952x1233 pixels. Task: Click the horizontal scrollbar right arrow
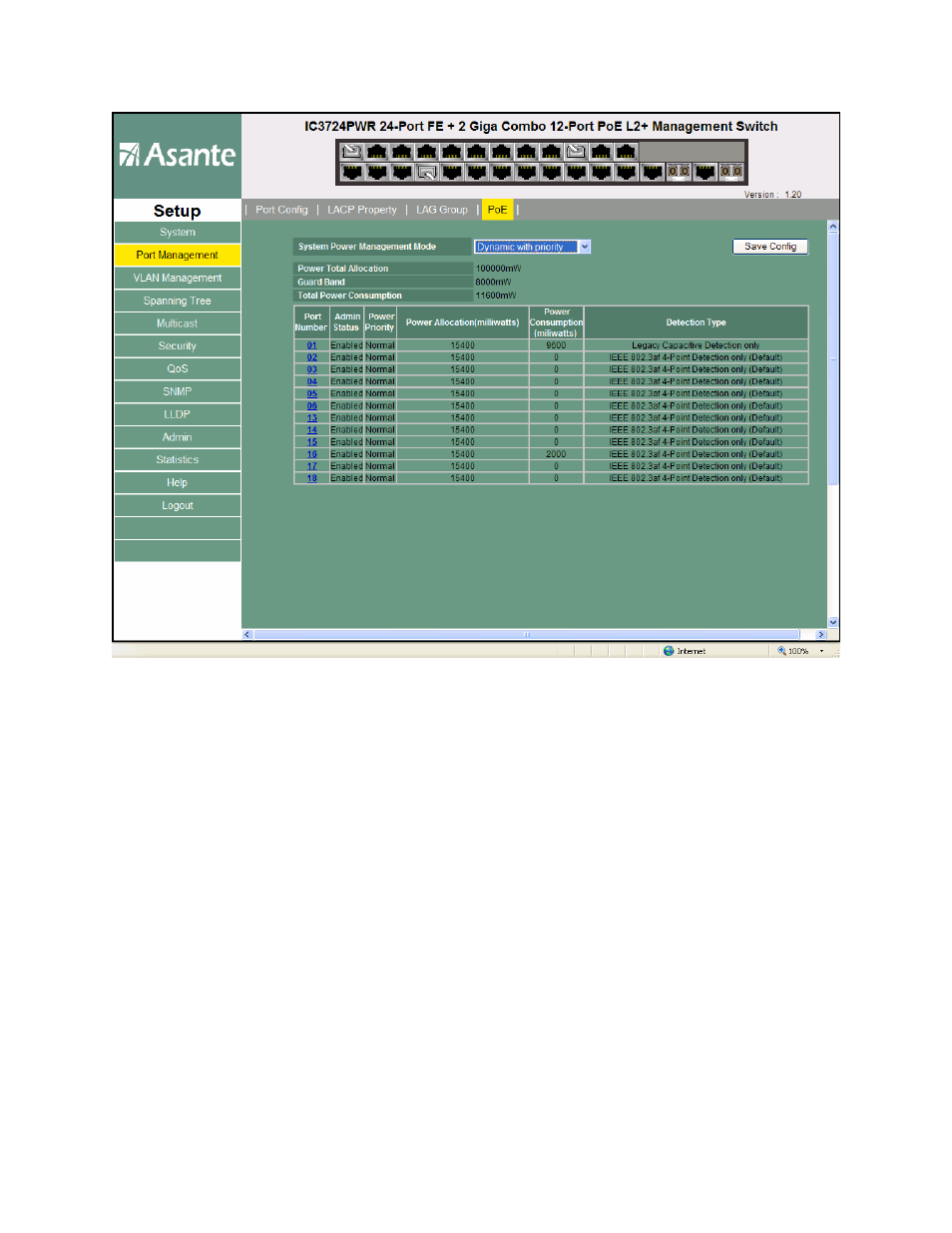tap(821, 634)
